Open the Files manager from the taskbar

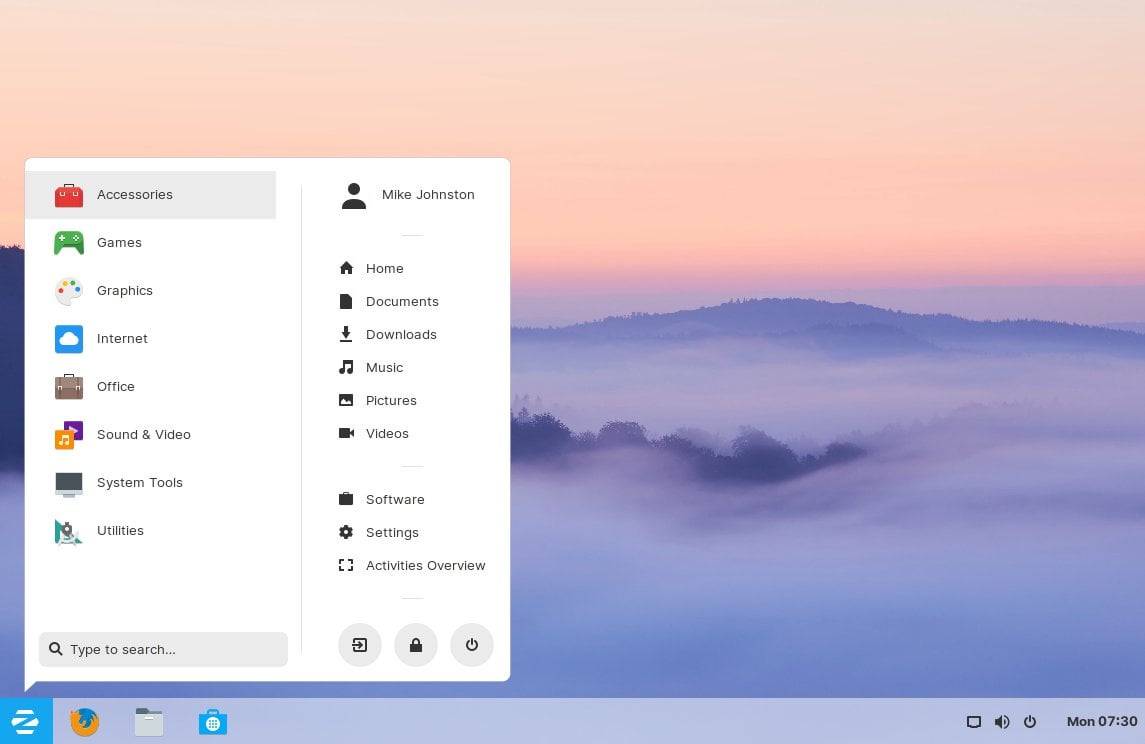[148, 721]
